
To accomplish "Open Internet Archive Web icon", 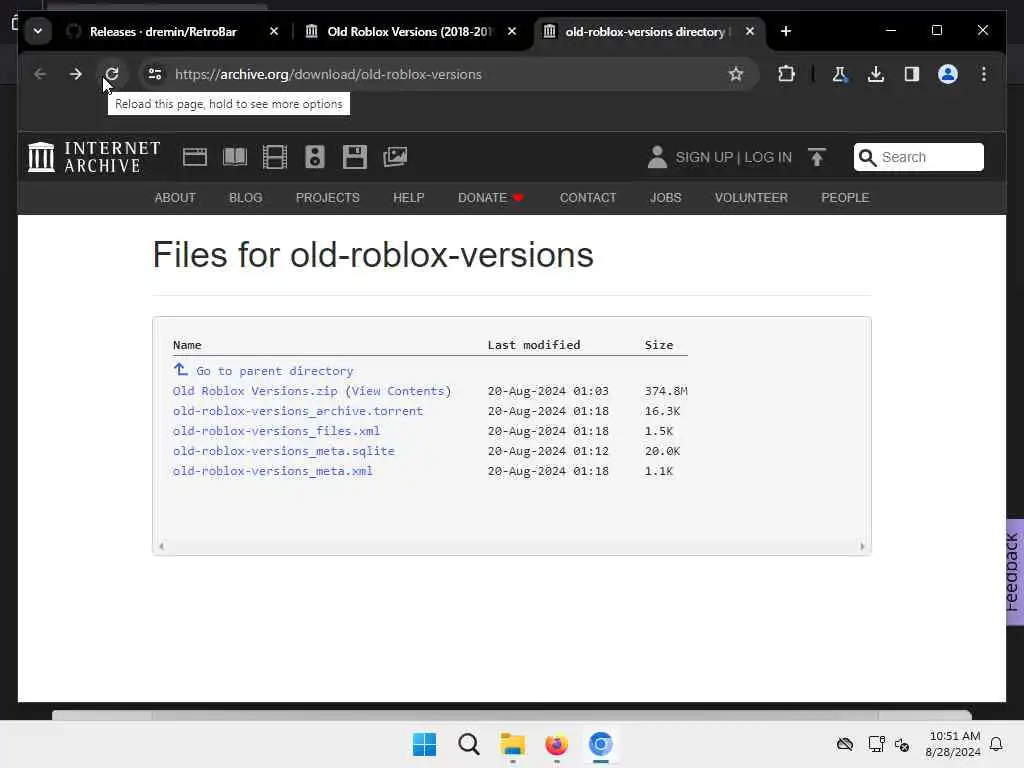I will pos(195,157).
